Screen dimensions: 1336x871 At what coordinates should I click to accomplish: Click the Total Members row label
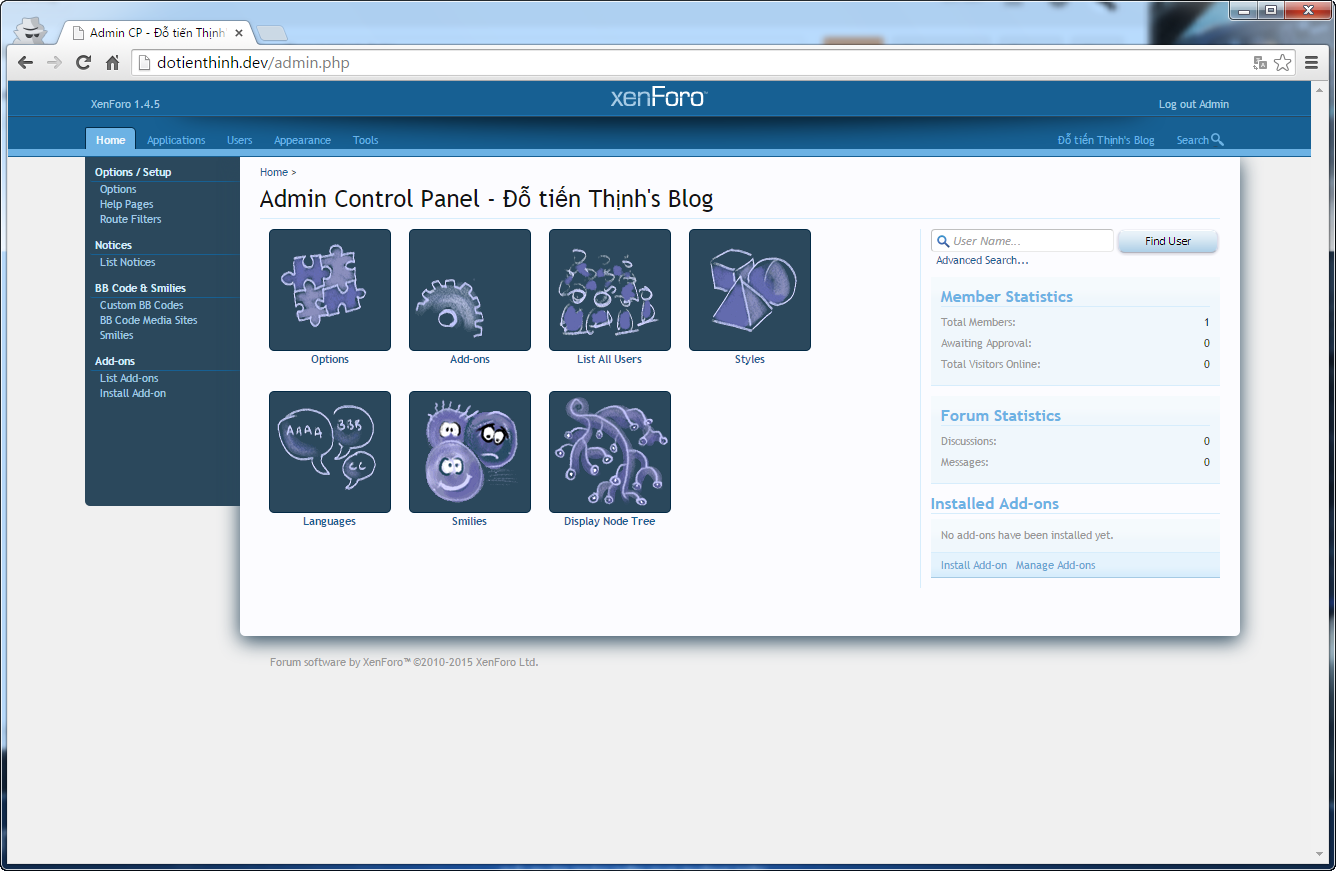[x=978, y=322]
